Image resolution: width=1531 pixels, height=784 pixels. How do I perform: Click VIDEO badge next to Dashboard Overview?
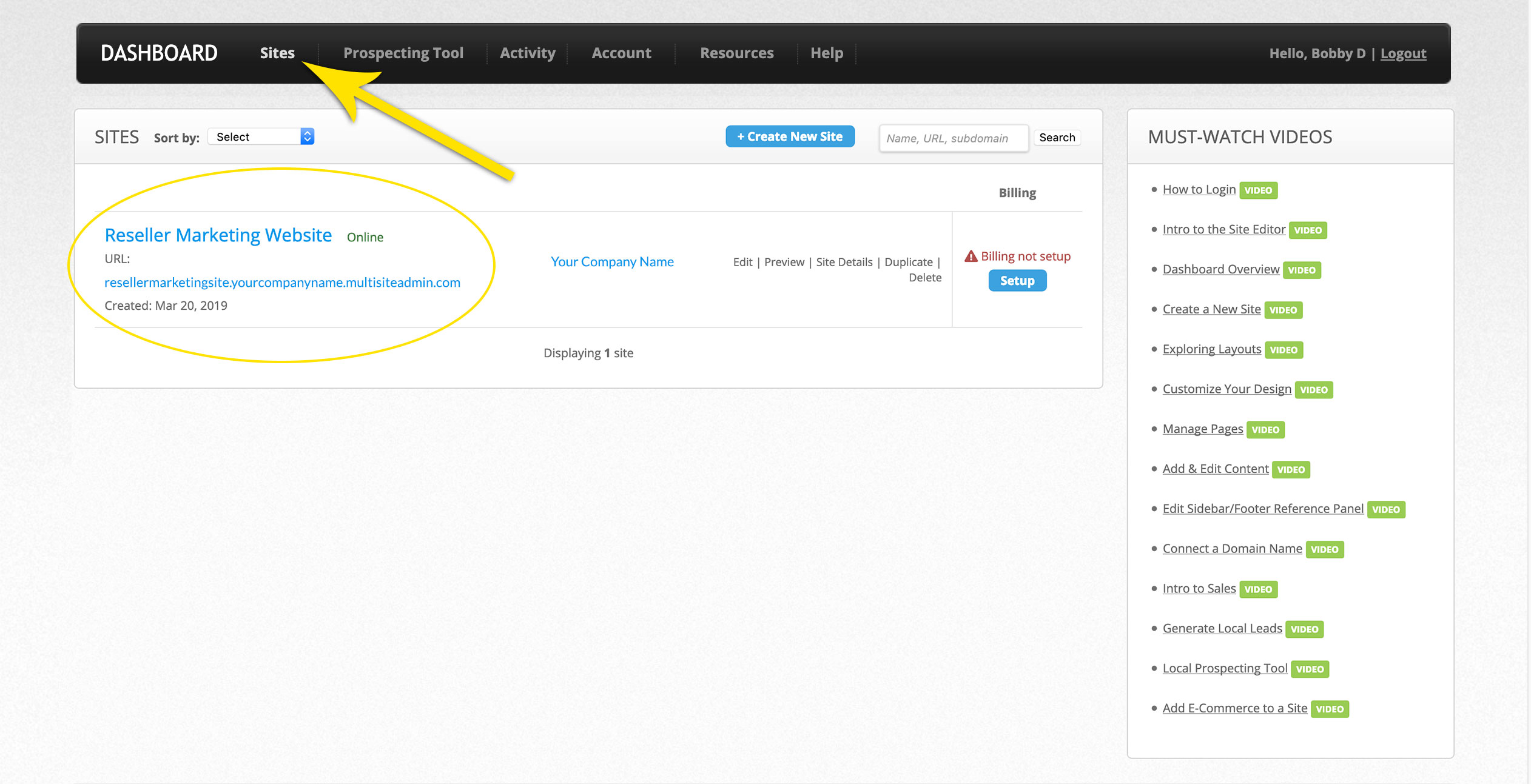click(1302, 270)
